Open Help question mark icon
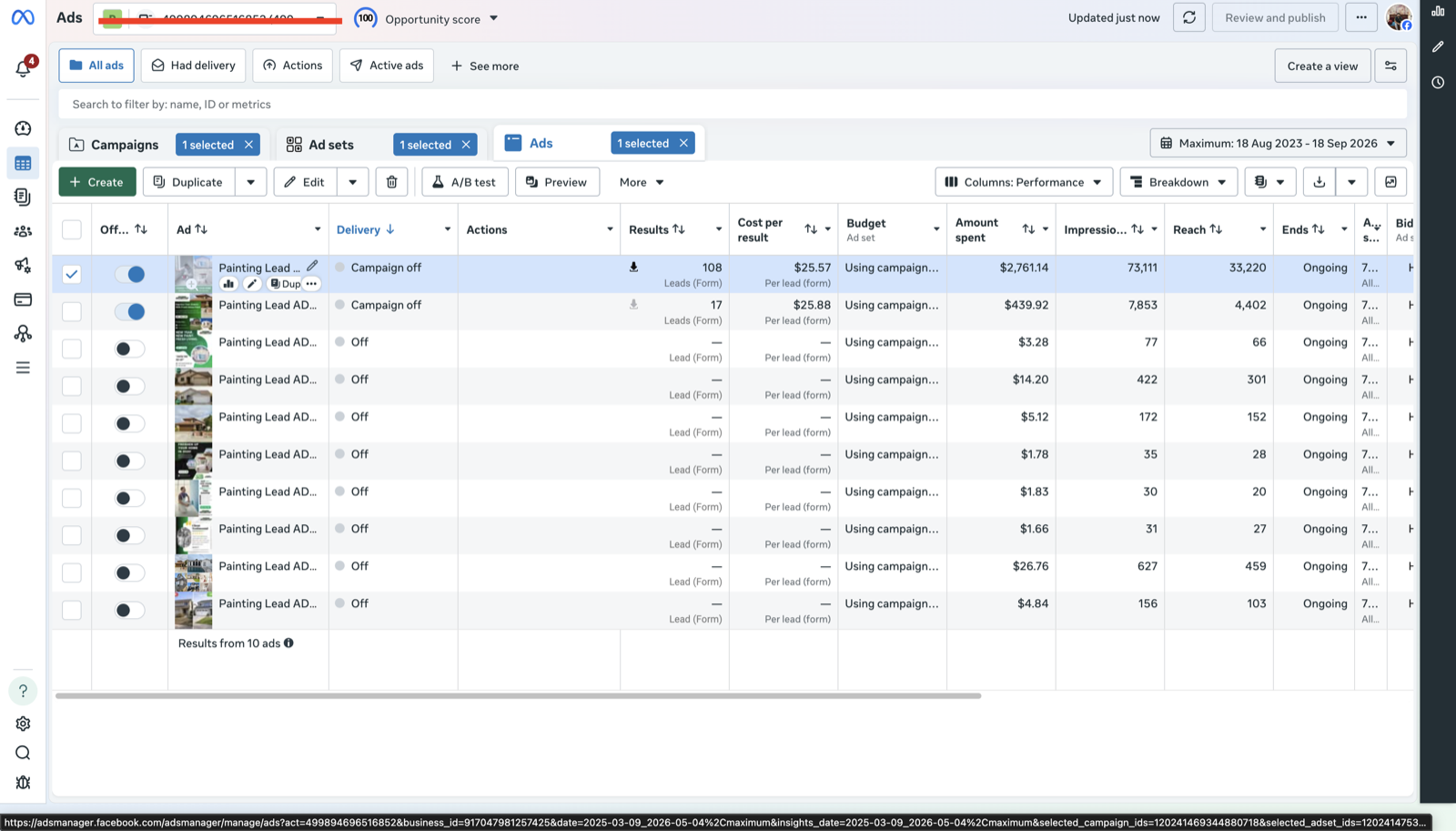This screenshot has width=1456, height=831. click(x=23, y=691)
